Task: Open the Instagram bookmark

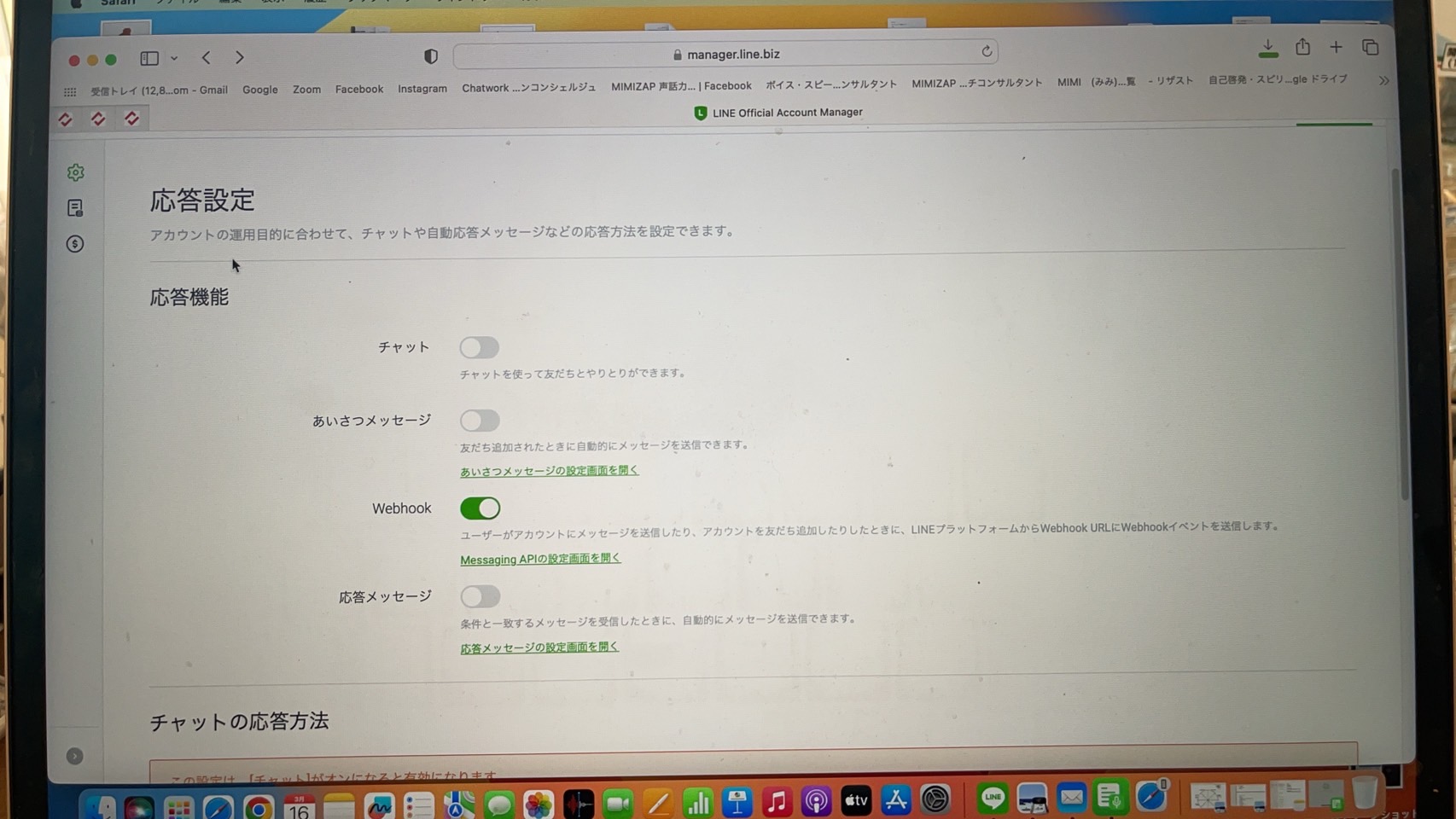Action: (x=422, y=89)
